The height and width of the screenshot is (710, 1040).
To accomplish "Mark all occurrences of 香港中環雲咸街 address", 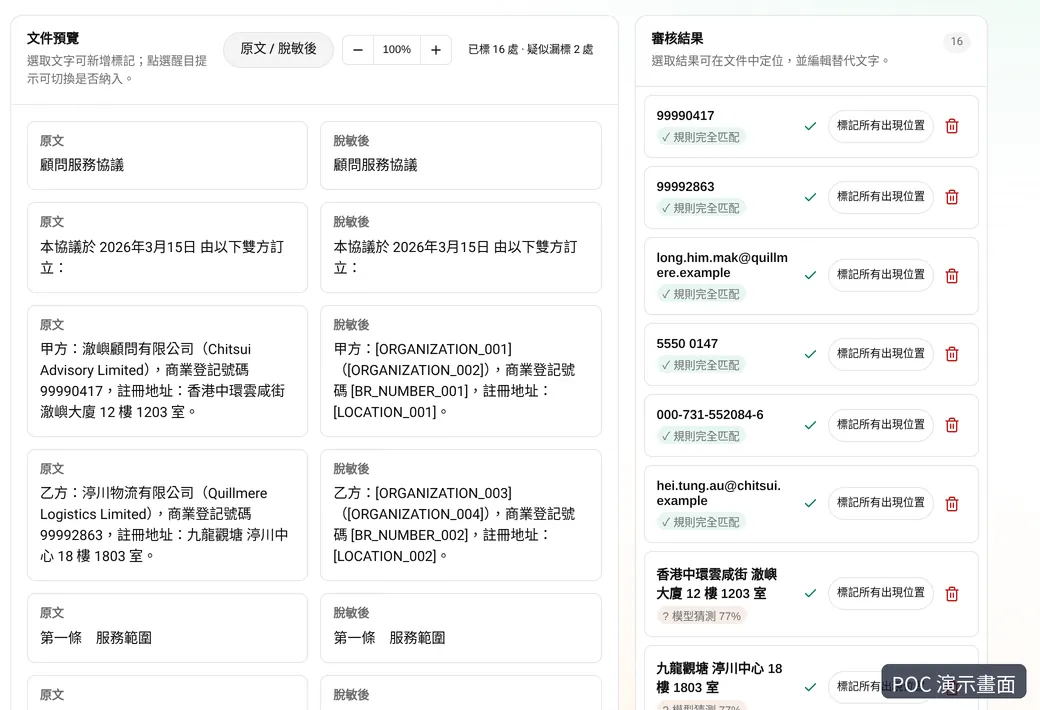I will tap(881, 593).
